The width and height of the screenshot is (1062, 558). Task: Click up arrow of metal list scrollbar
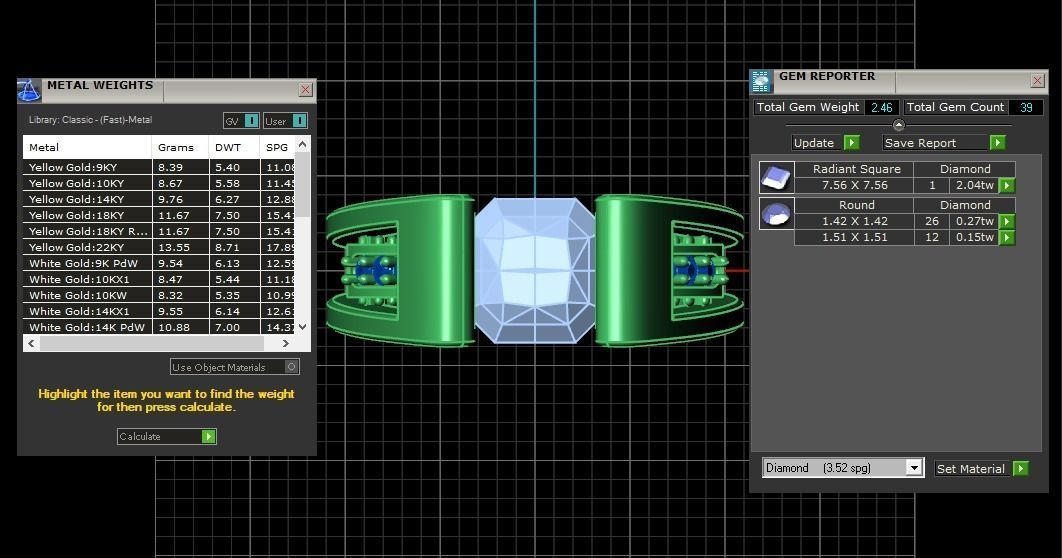[x=303, y=144]
